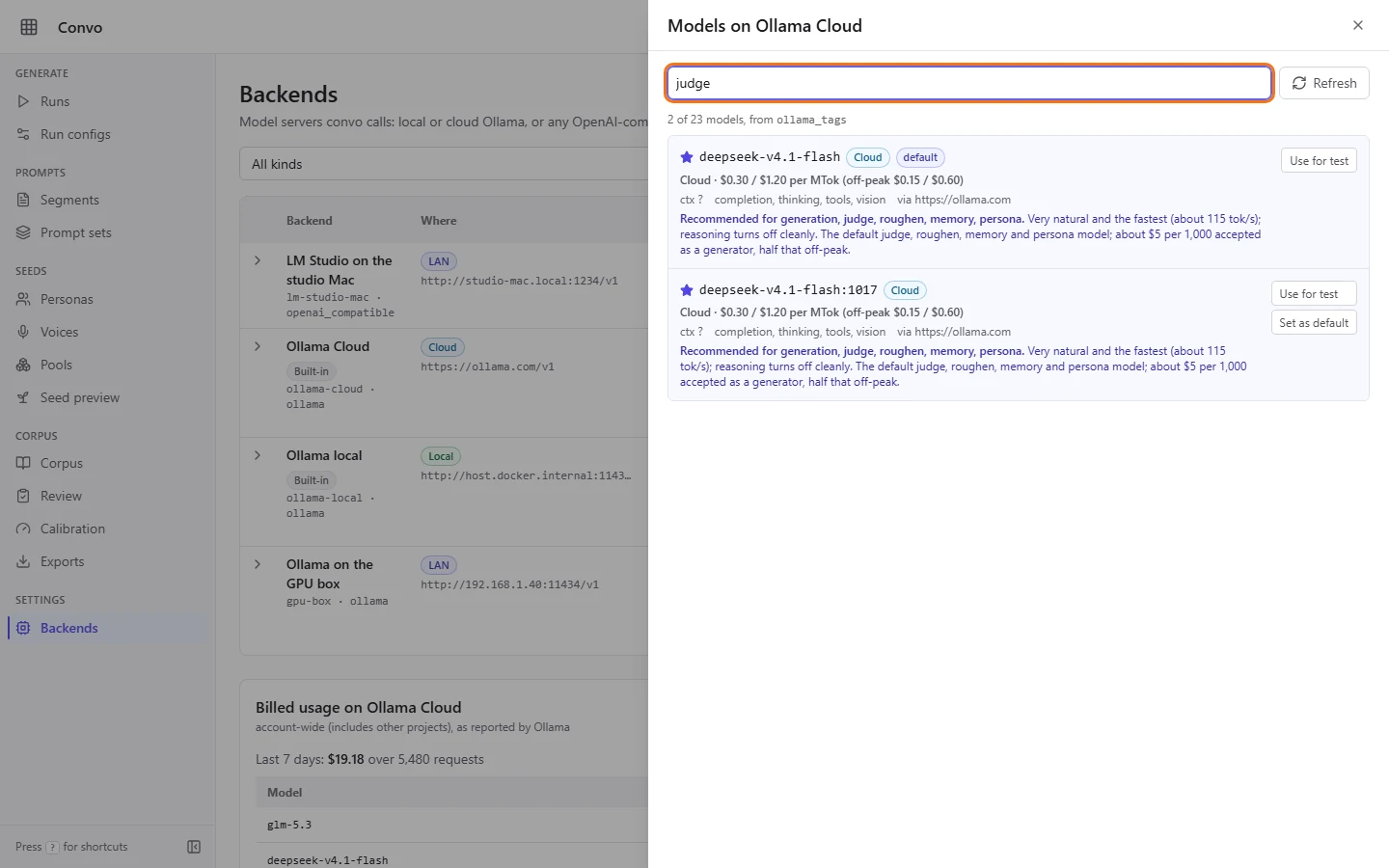
Task: Click the Segments document icon
Action: point(23,200)
